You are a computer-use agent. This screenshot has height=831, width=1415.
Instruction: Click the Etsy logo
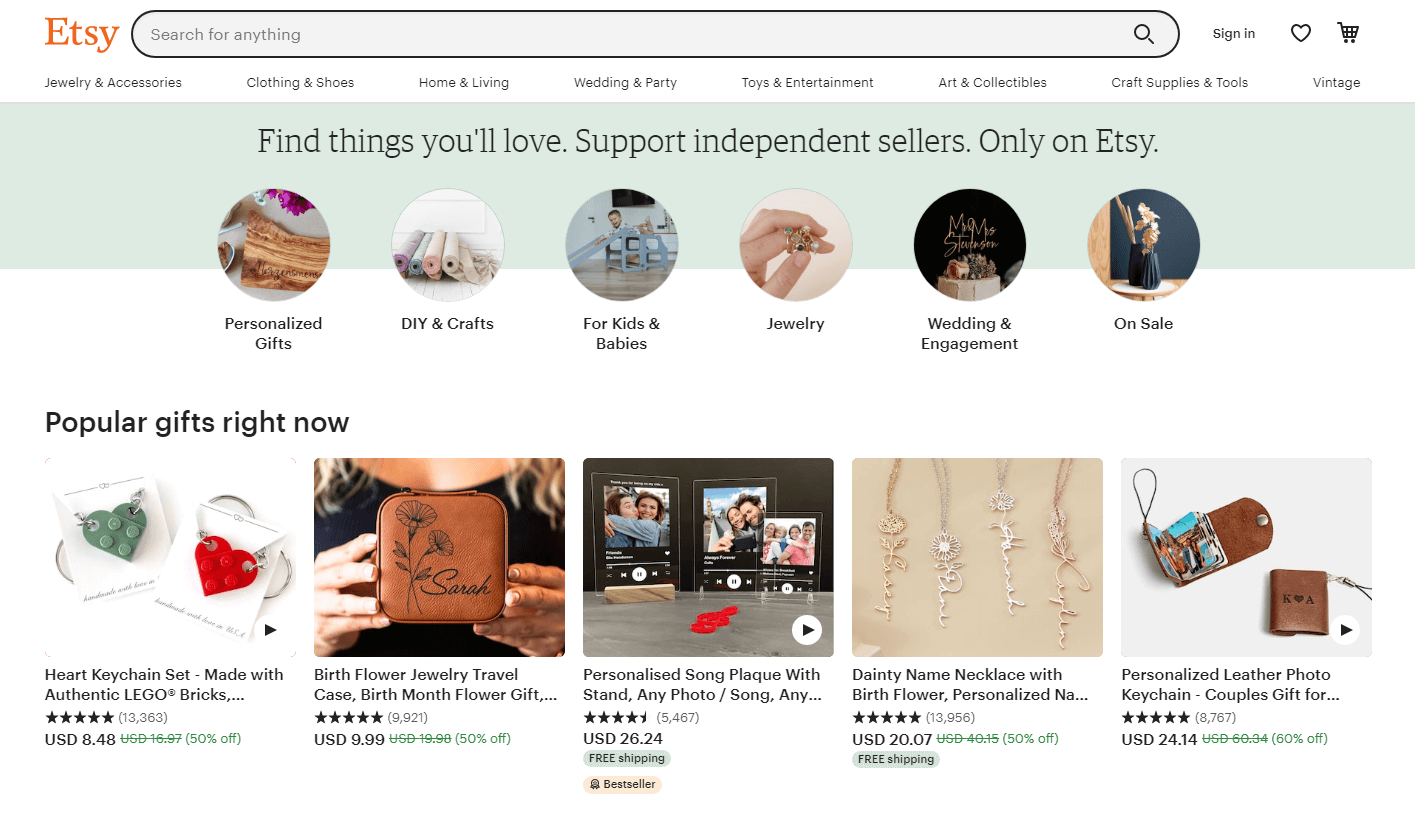coord(81,33)
